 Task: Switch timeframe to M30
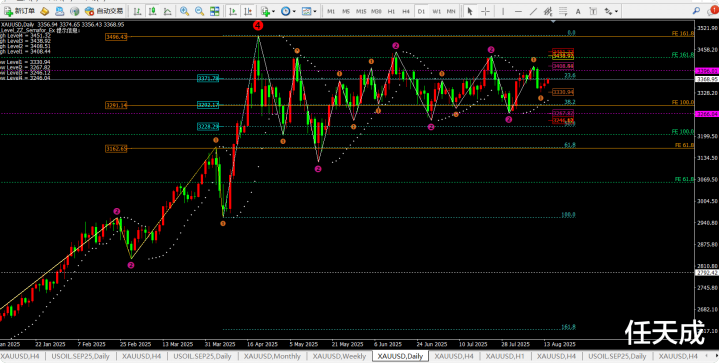point(376,11)
